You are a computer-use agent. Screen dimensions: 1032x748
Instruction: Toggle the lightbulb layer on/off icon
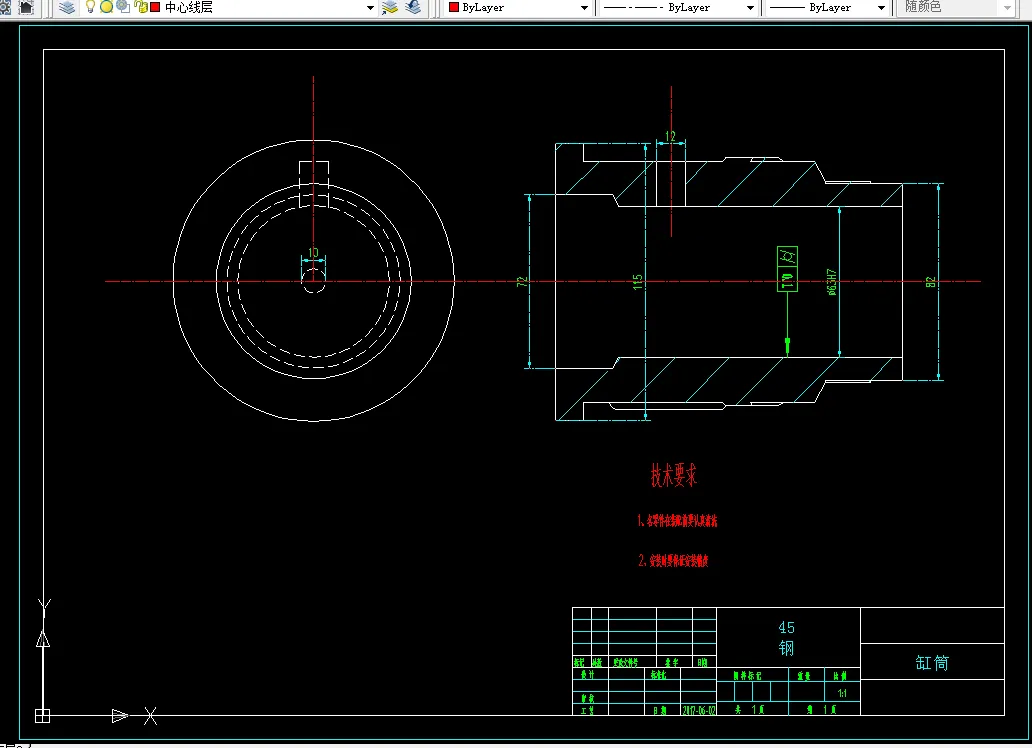coord(91,7)
